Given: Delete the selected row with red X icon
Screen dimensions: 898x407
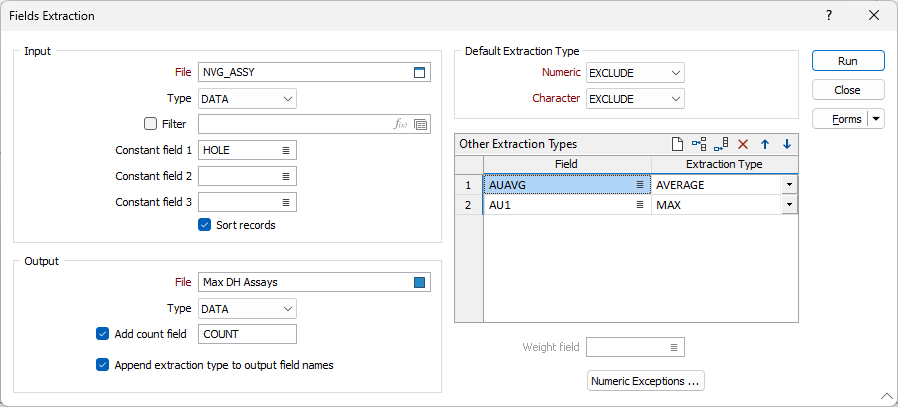Looking at the screenshot, I should point(743,144).
